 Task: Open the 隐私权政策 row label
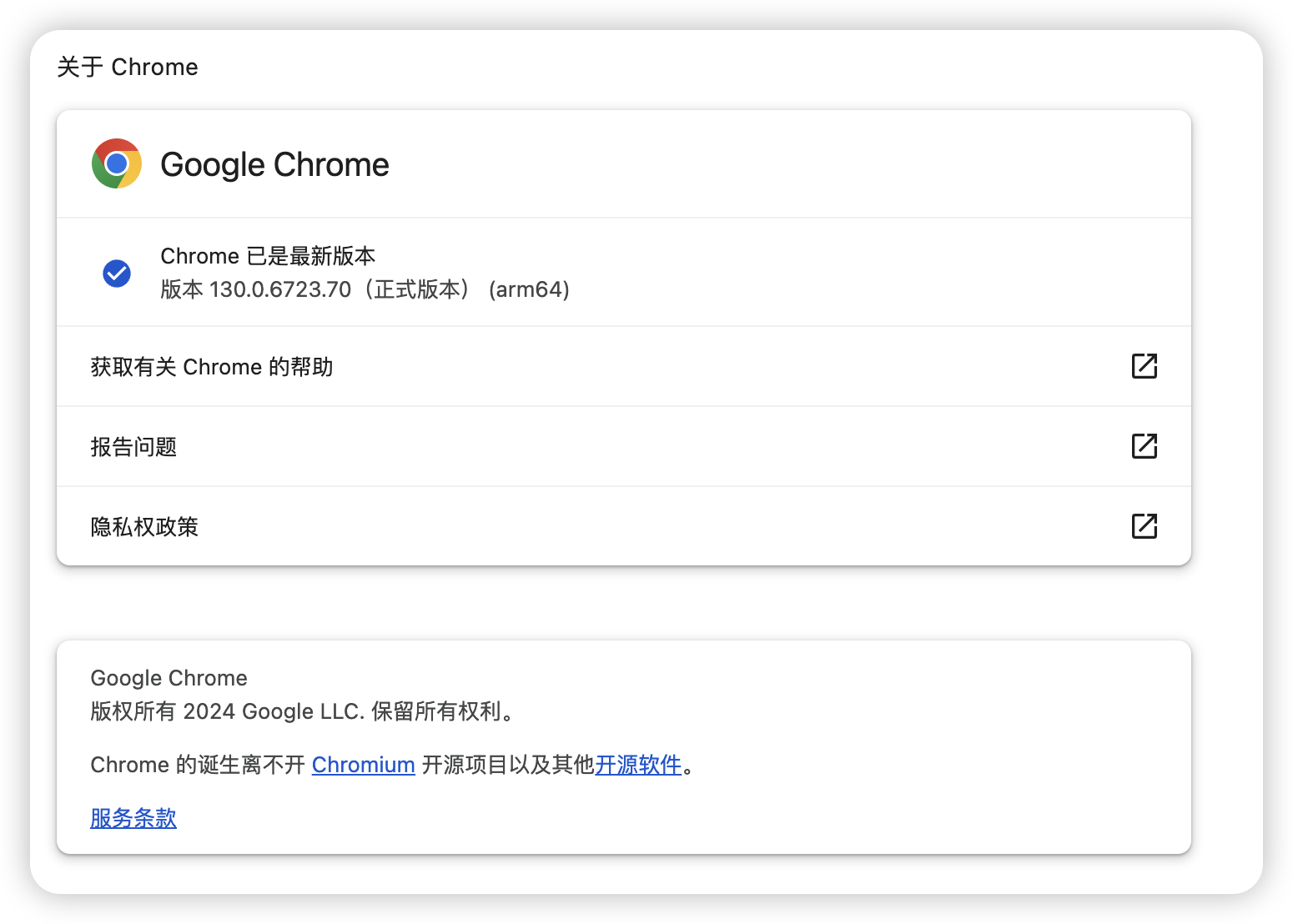click(x=144, y=527)
